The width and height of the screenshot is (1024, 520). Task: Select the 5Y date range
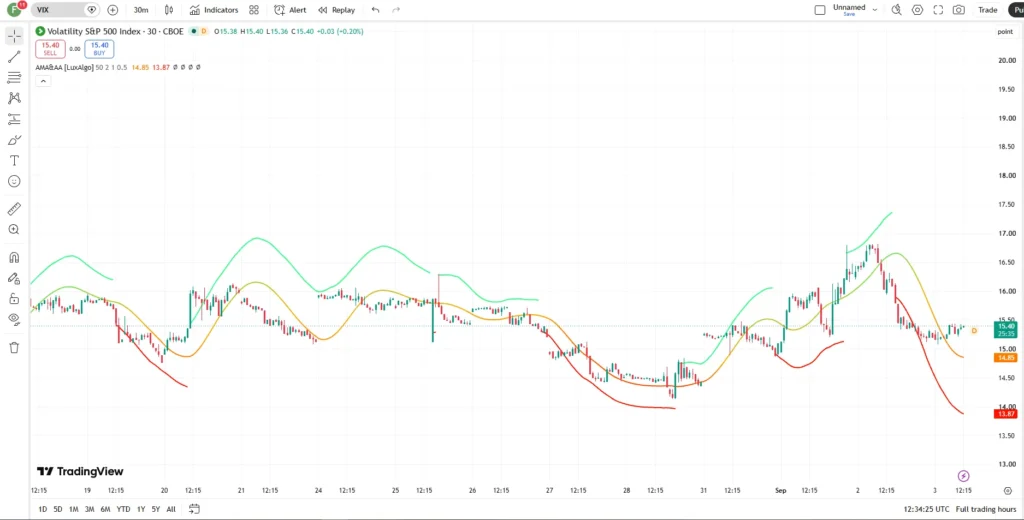[155, 509]
